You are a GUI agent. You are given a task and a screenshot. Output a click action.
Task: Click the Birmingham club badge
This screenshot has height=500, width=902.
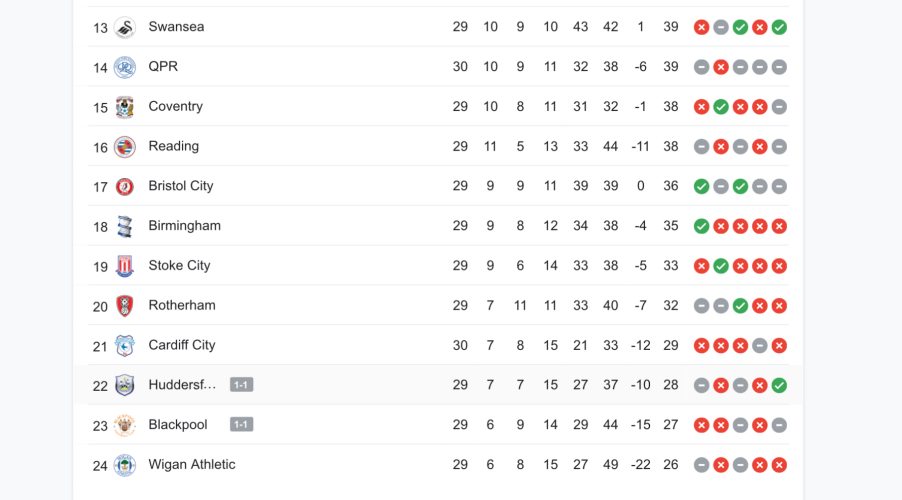(x=124, y=227)
